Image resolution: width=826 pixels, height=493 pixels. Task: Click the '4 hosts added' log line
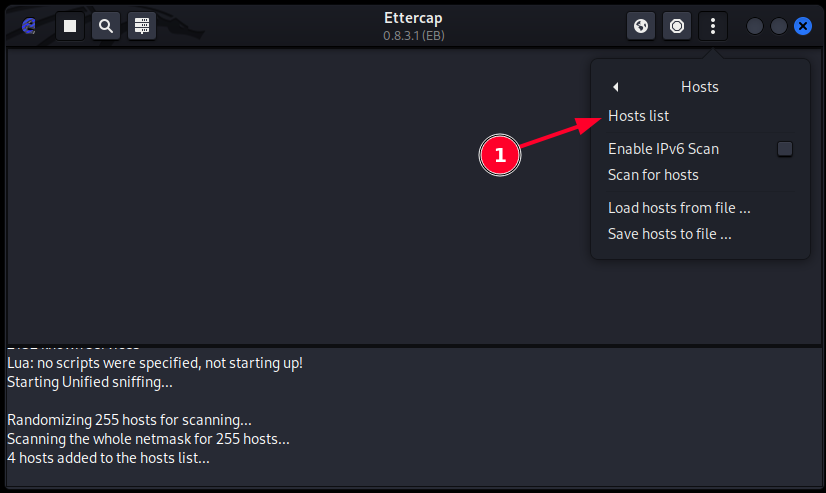108,458
